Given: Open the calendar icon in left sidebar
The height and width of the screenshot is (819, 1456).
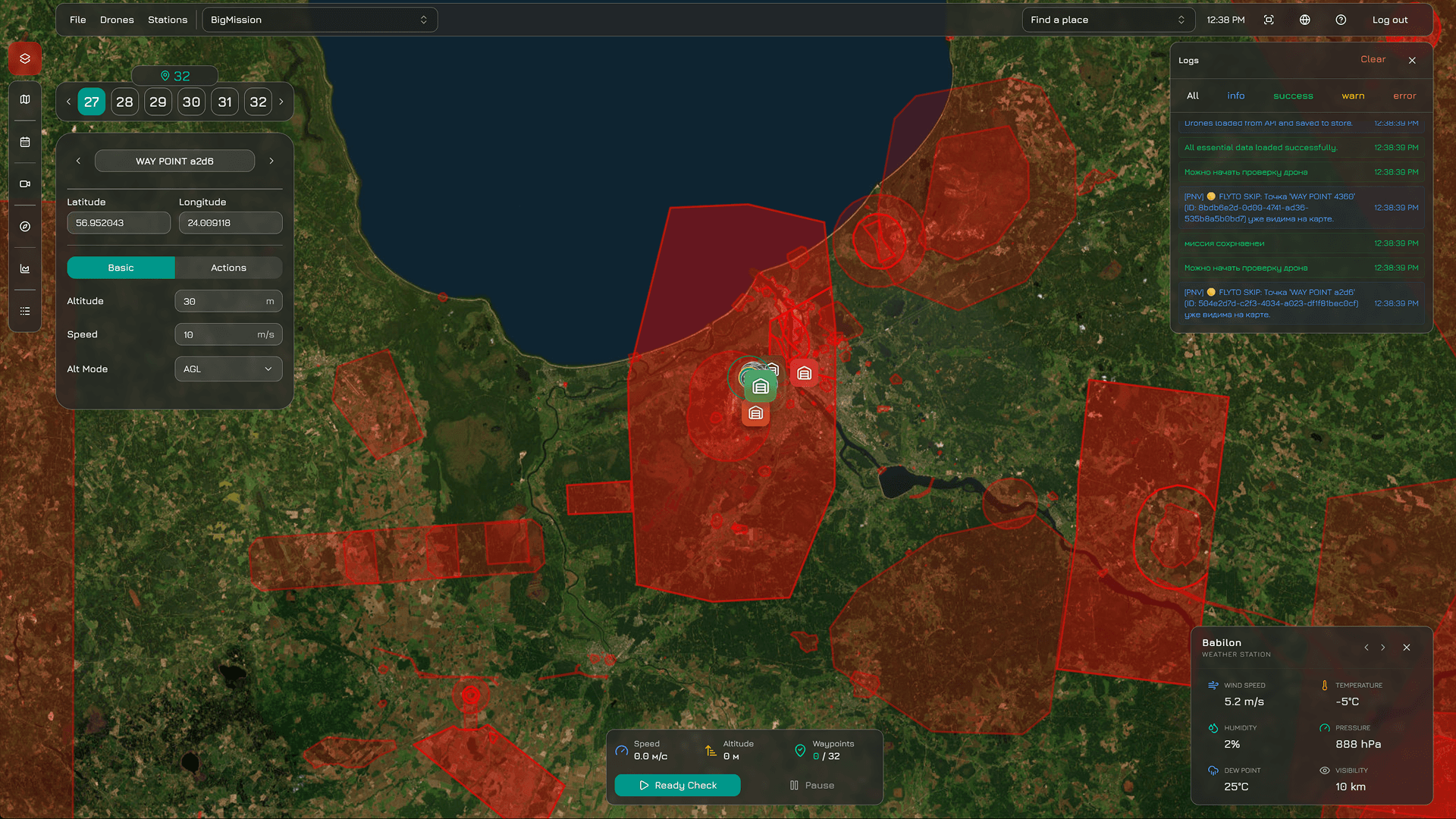Looking at the screenshot, I should [25, 142].
